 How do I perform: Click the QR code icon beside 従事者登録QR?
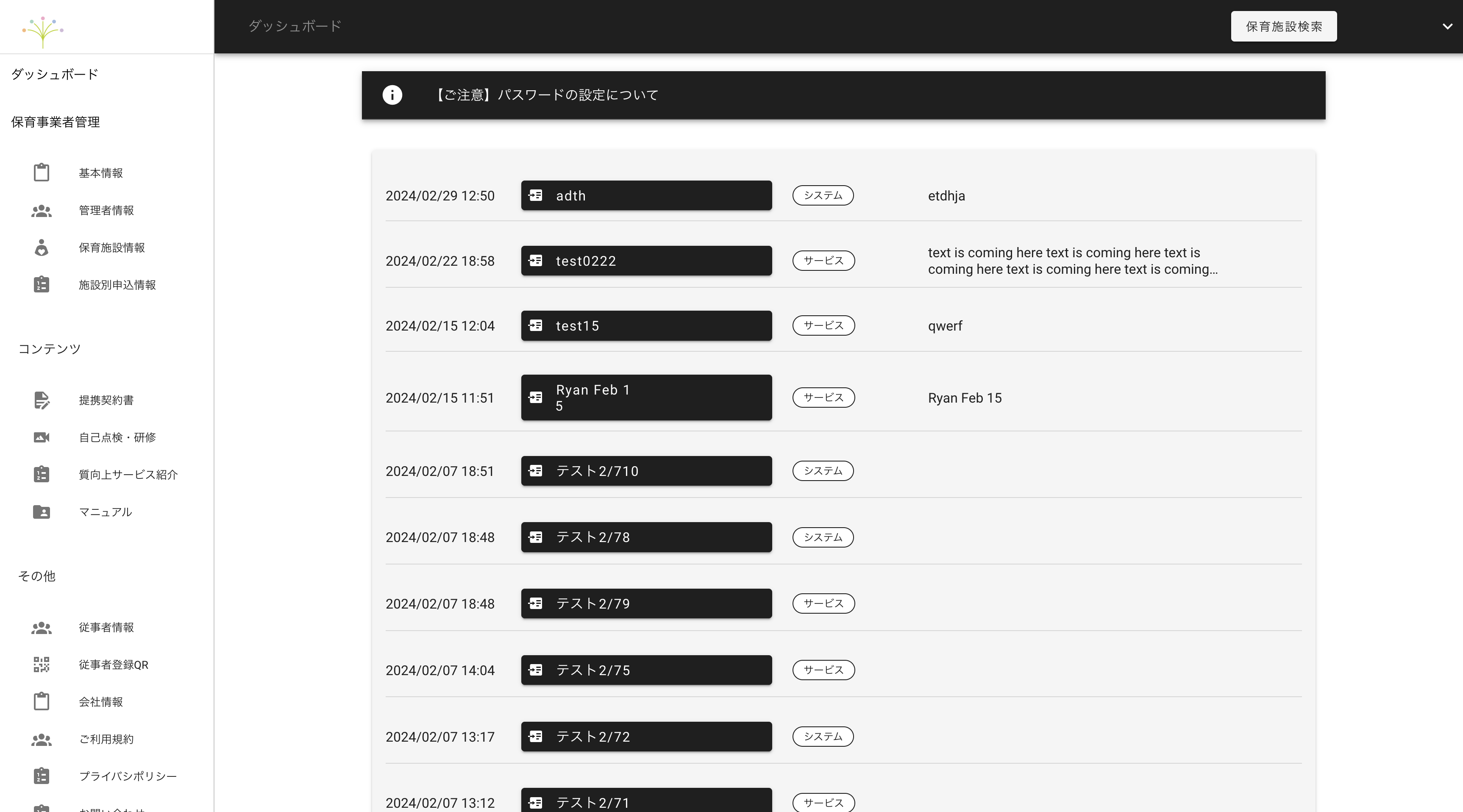[42, 665]
